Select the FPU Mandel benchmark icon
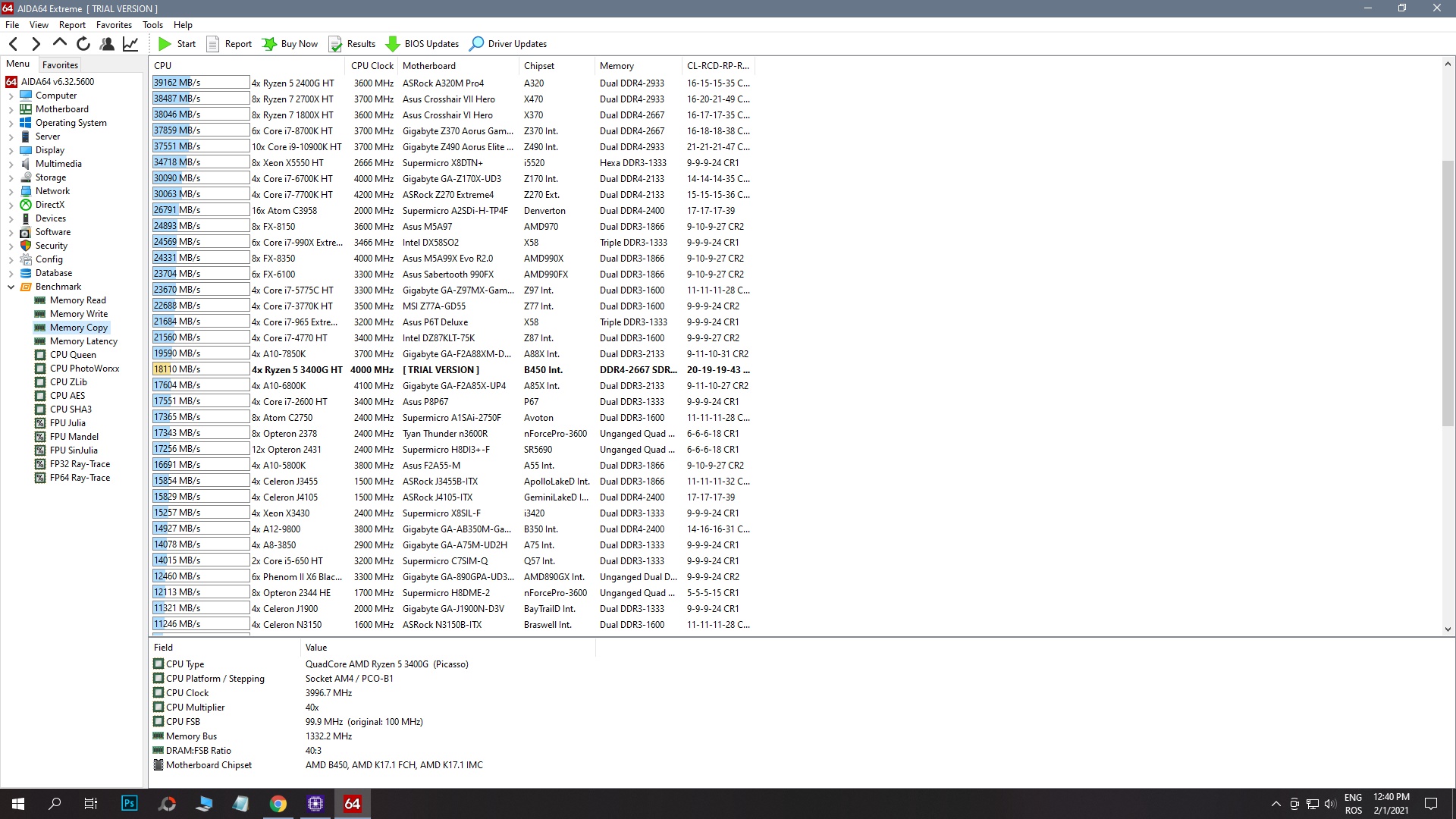 coord(40,437)
